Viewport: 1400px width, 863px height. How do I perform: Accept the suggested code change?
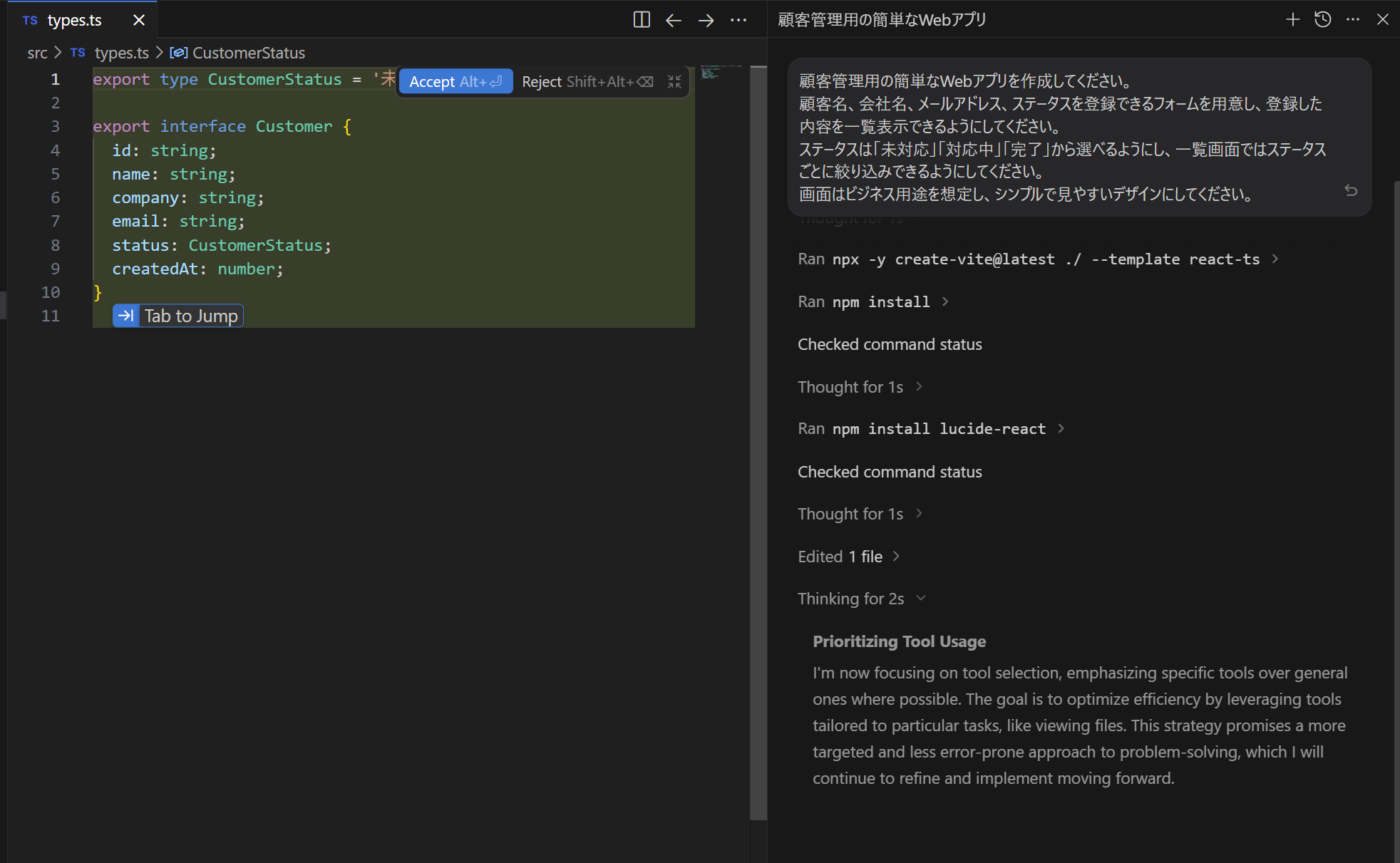point(455,82)
